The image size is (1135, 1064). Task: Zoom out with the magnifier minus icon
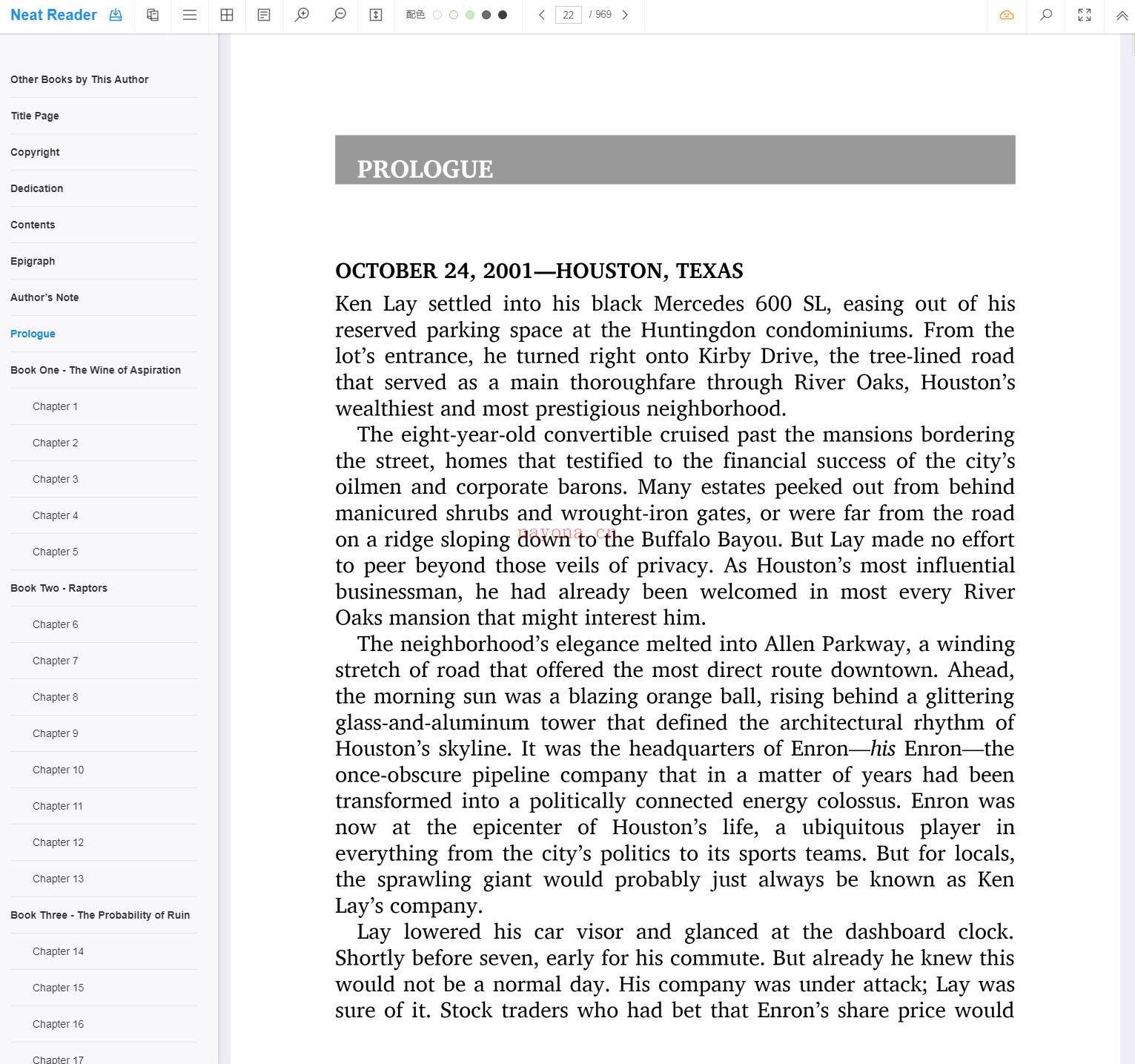(339, 15)
